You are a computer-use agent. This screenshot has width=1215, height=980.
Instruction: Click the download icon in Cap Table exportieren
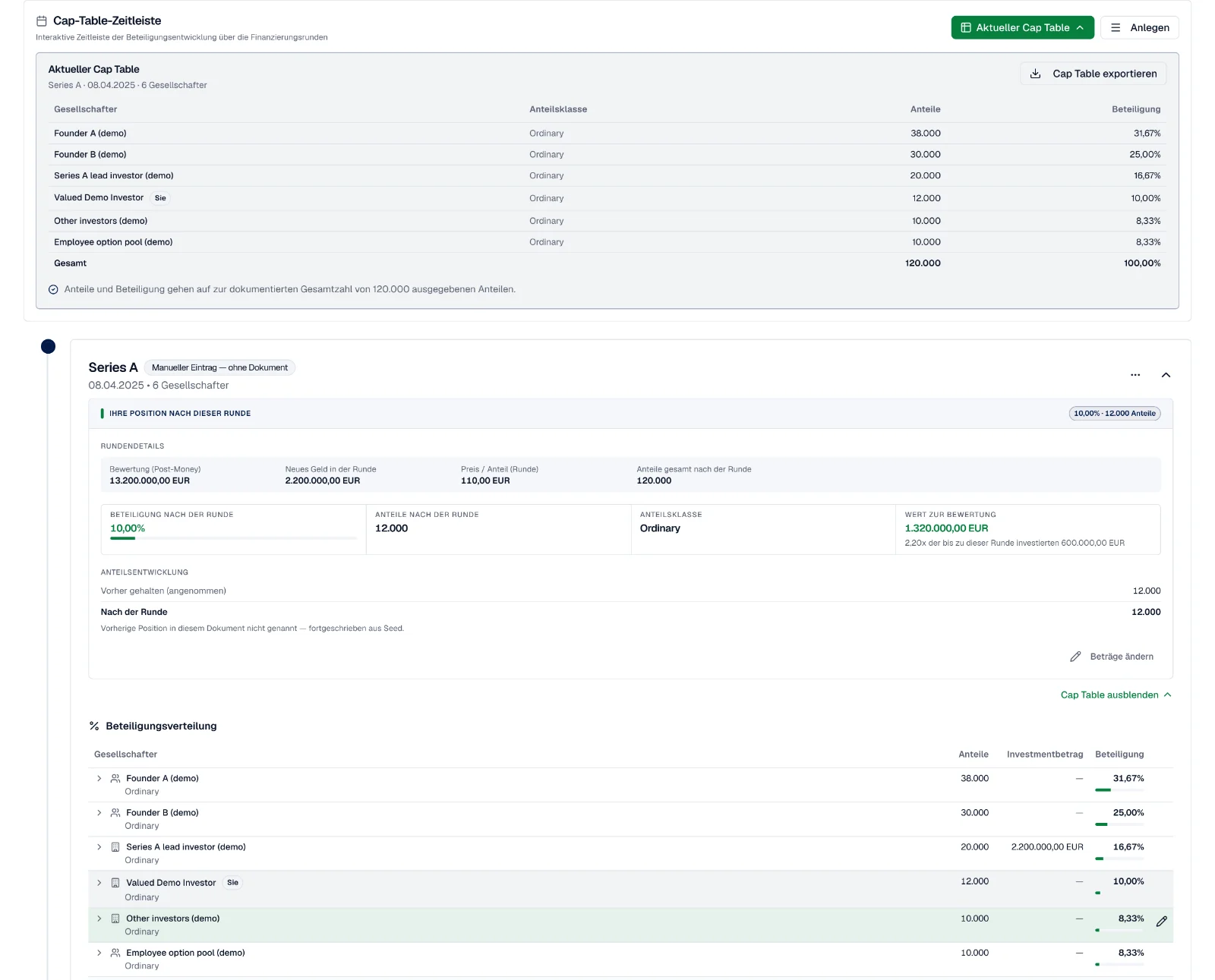1035,74
